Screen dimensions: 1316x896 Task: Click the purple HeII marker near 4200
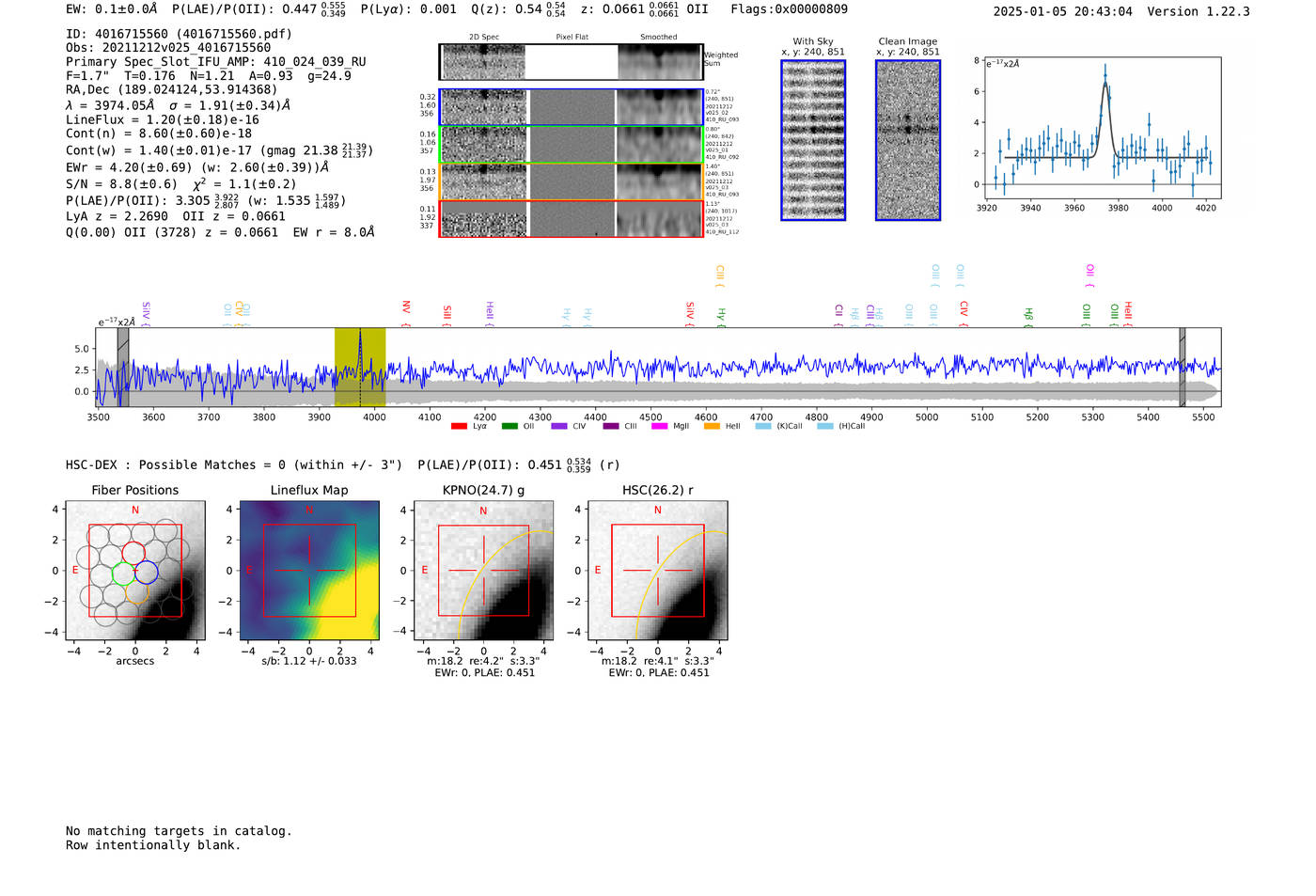pyautogui.click(x=490, y=314)
